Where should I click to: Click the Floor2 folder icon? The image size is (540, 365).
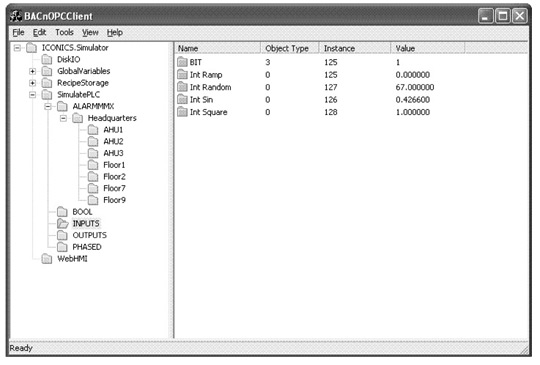click(x=93, y=177)
